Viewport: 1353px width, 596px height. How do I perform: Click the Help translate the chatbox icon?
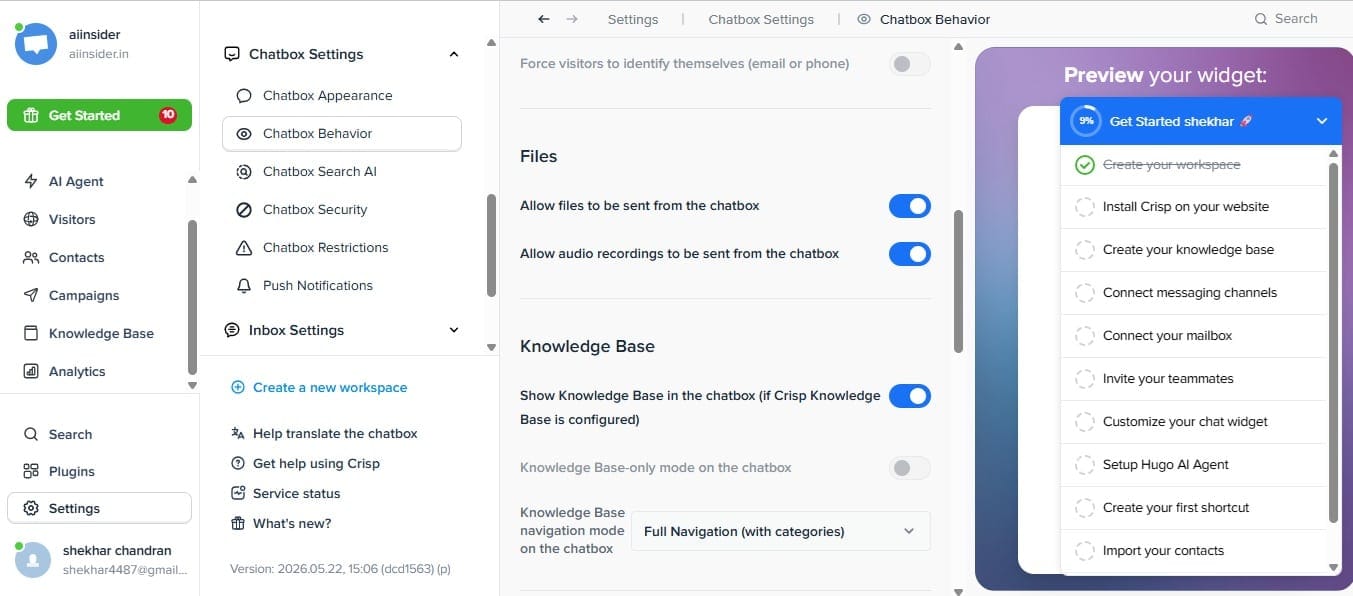coord(238,433)
